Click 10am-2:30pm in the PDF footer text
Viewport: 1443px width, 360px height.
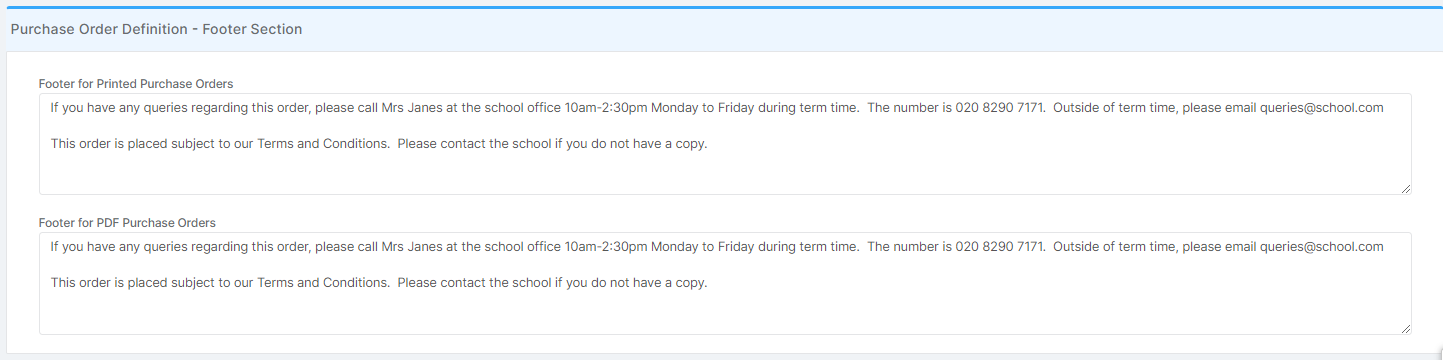tap(606, 247)
